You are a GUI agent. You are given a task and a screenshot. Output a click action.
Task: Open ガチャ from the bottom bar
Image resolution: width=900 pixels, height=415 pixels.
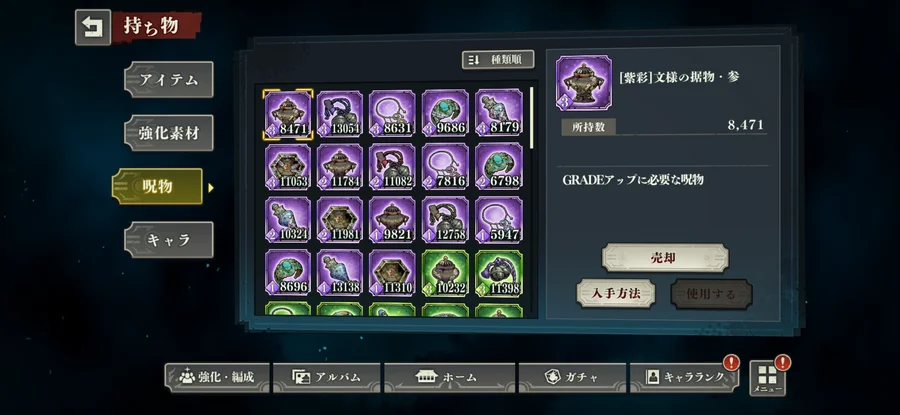572,378
